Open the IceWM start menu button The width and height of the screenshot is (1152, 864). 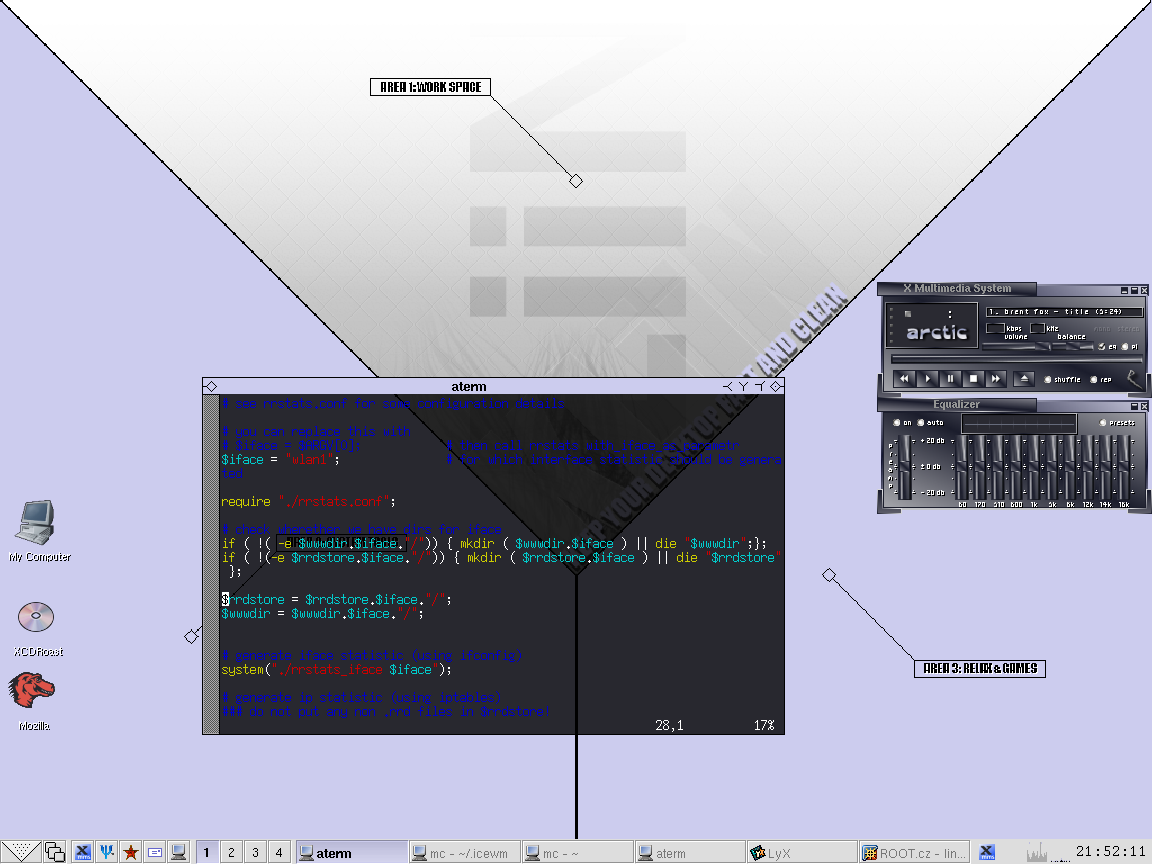tap(21, 852)
